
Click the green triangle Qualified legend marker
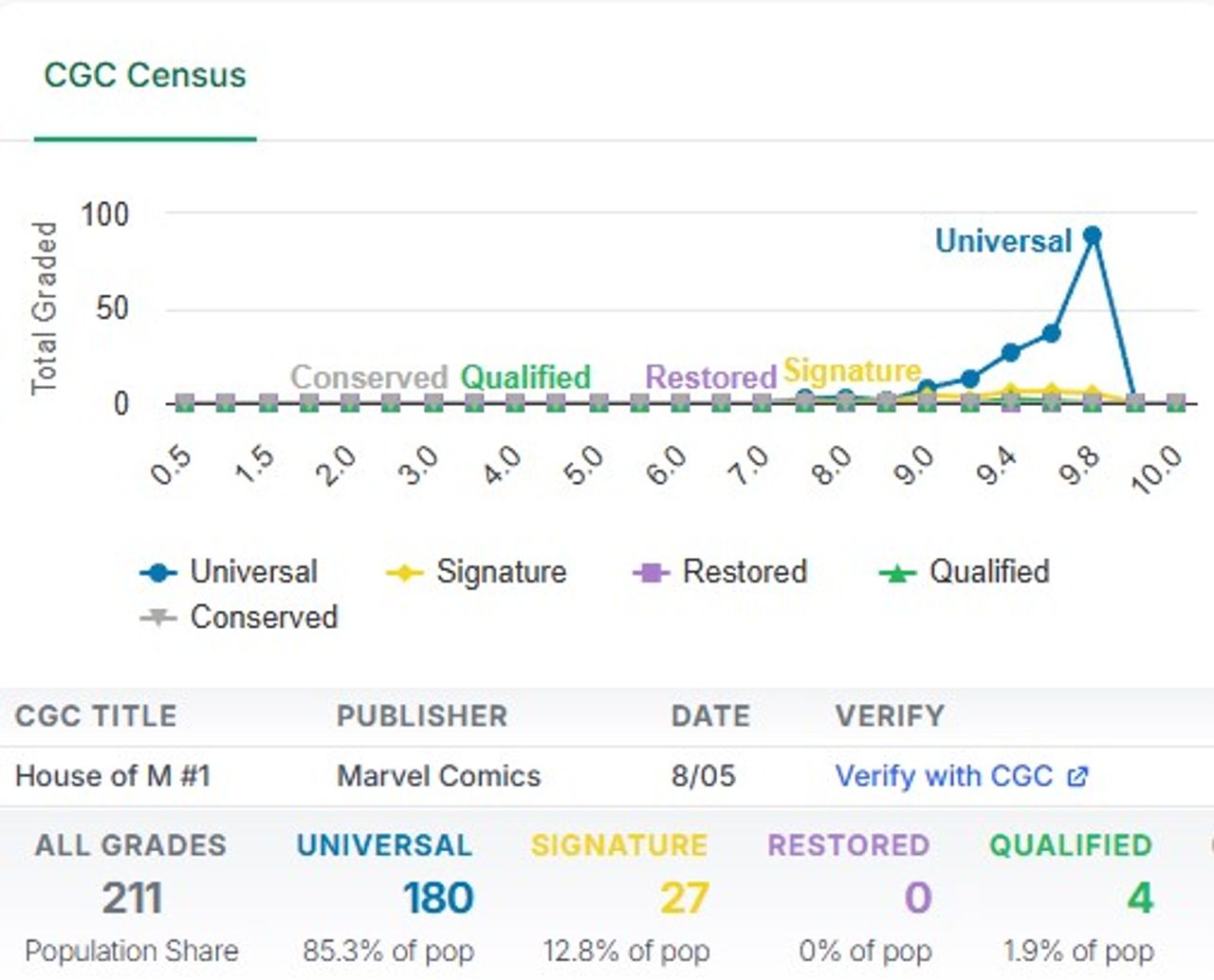click(897, 573)
